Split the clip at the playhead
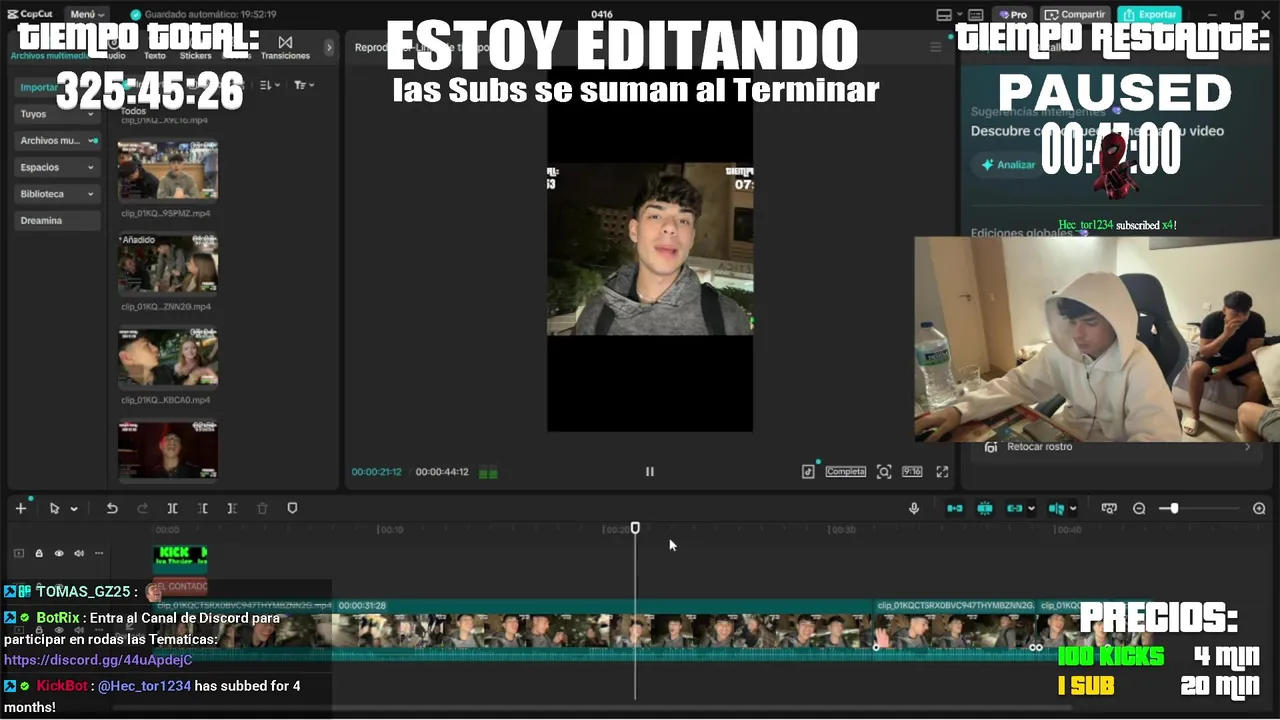Viewport: 1280px width, 720px height. (x=172, y=508)
